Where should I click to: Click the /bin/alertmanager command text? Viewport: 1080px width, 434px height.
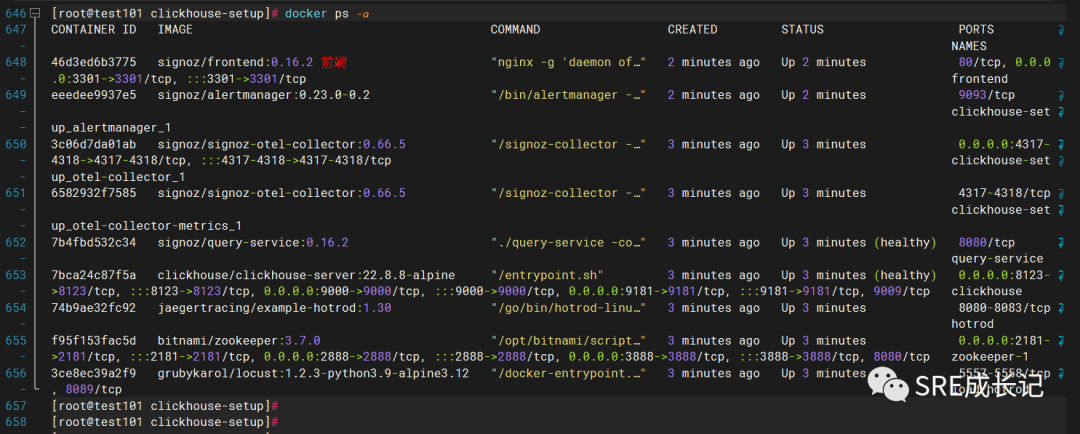tap(568, 95)
